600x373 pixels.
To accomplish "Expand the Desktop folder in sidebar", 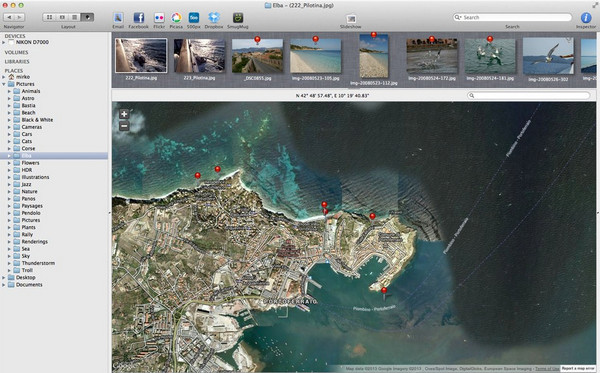I will pos(4,277).
